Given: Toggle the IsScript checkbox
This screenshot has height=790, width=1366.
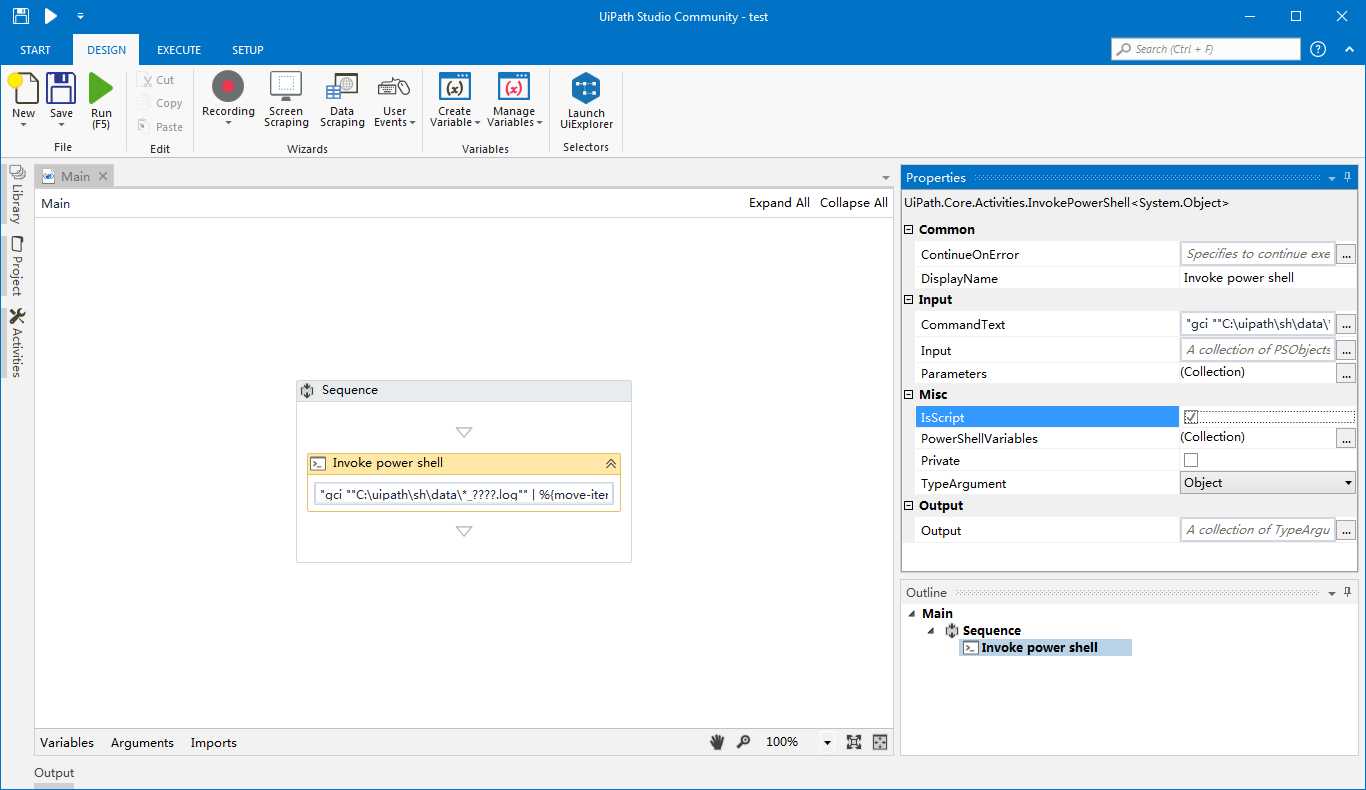Looking at the screenshot, I should (x=1191, y=417).
